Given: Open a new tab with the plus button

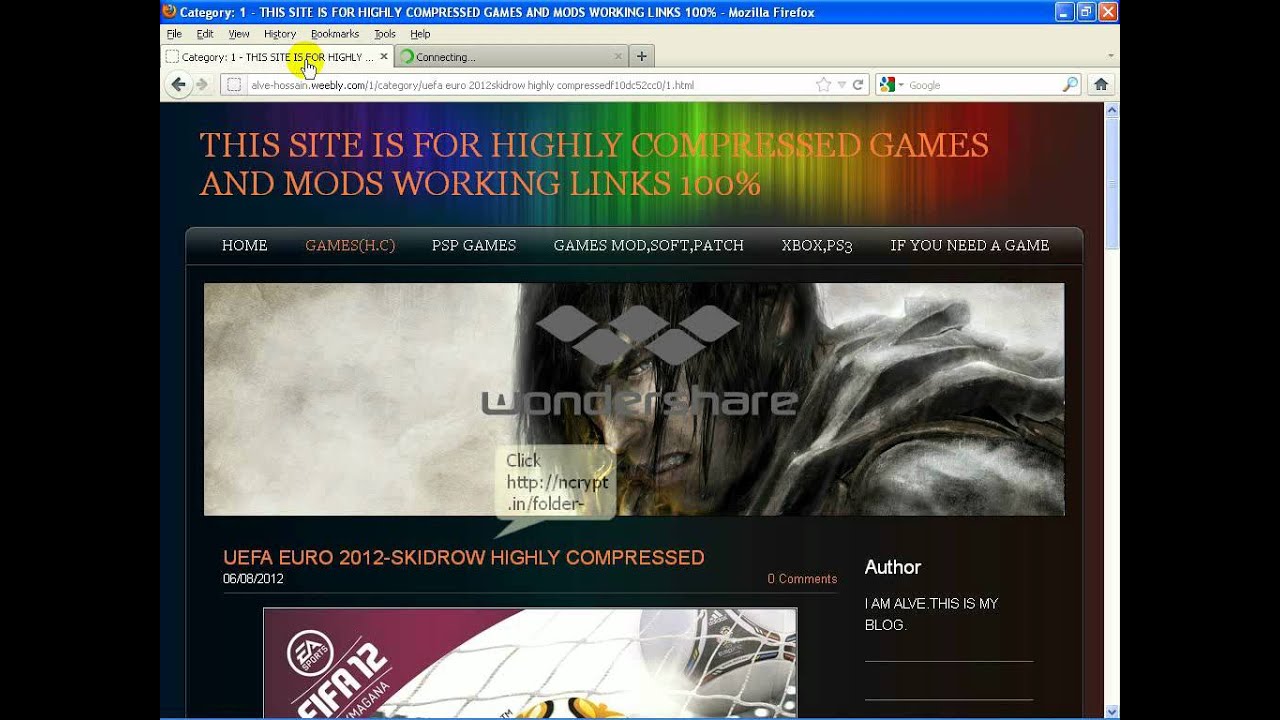Looking at the screenshot, I should tap(642, 57).
